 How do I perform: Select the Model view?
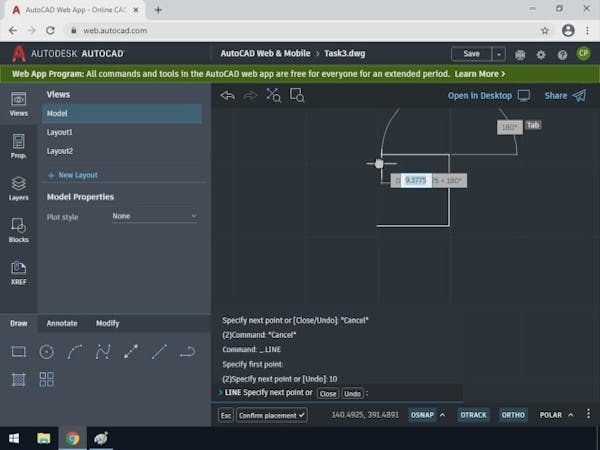[122, 113]
